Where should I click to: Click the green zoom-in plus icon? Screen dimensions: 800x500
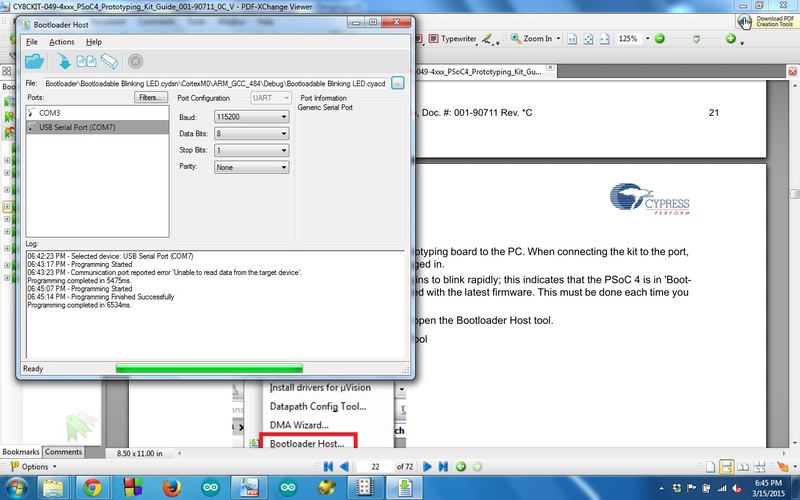tap(730, 38)
